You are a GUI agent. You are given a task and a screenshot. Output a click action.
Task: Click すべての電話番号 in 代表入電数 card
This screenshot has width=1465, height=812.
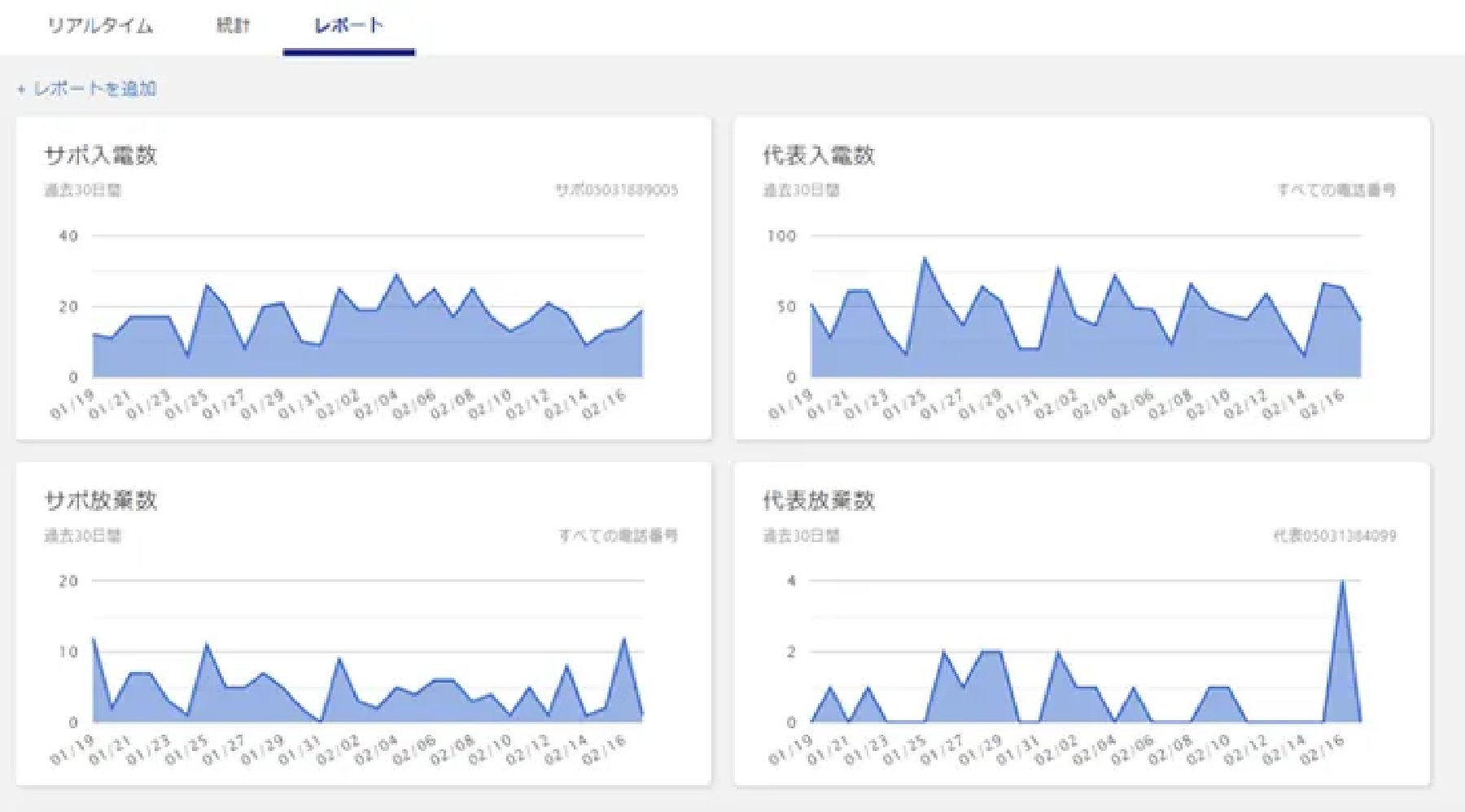click(x=1336, y=190)
